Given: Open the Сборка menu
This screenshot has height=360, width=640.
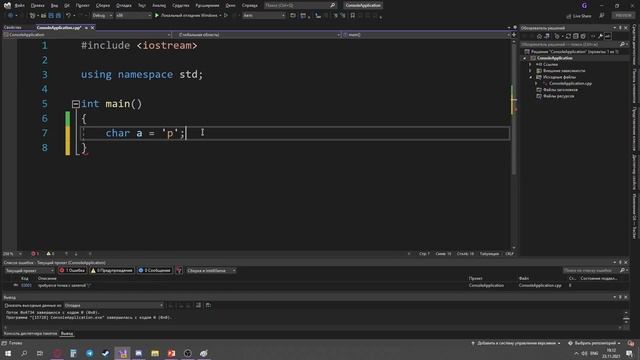Looking at the screenshot, I should (x=102, y=6).
